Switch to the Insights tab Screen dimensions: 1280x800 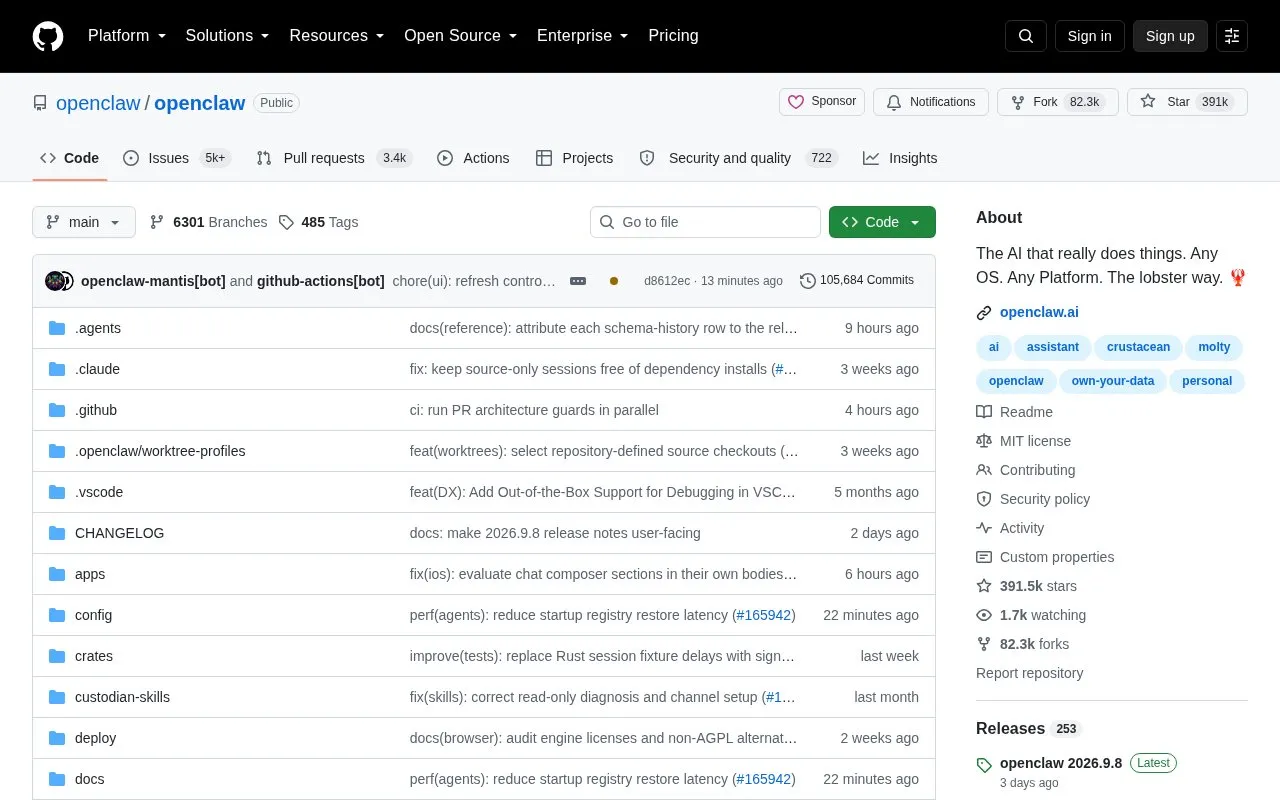pyautogui.click(x=900, y=158)
